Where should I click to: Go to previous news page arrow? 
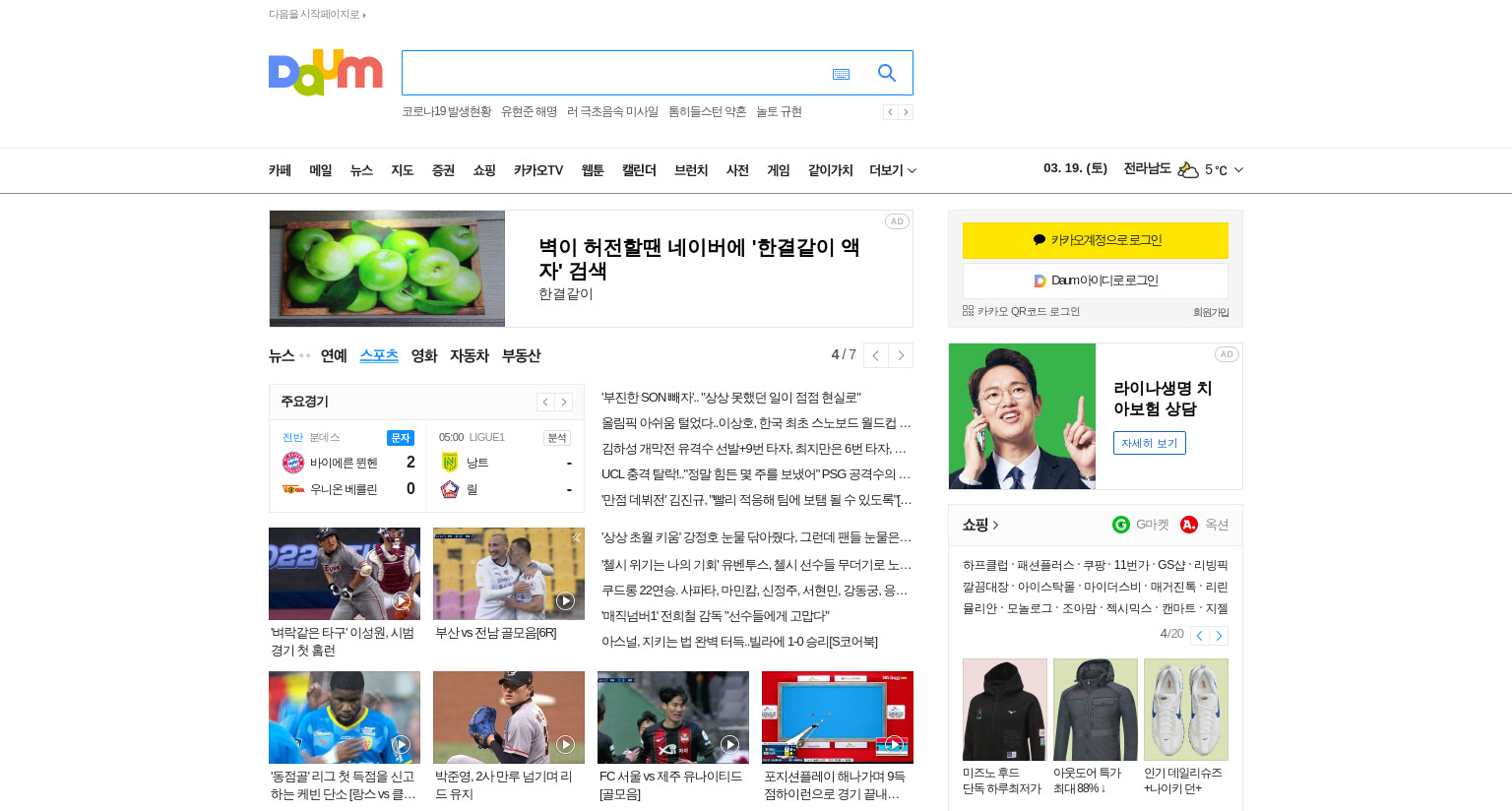pos(875,355)
